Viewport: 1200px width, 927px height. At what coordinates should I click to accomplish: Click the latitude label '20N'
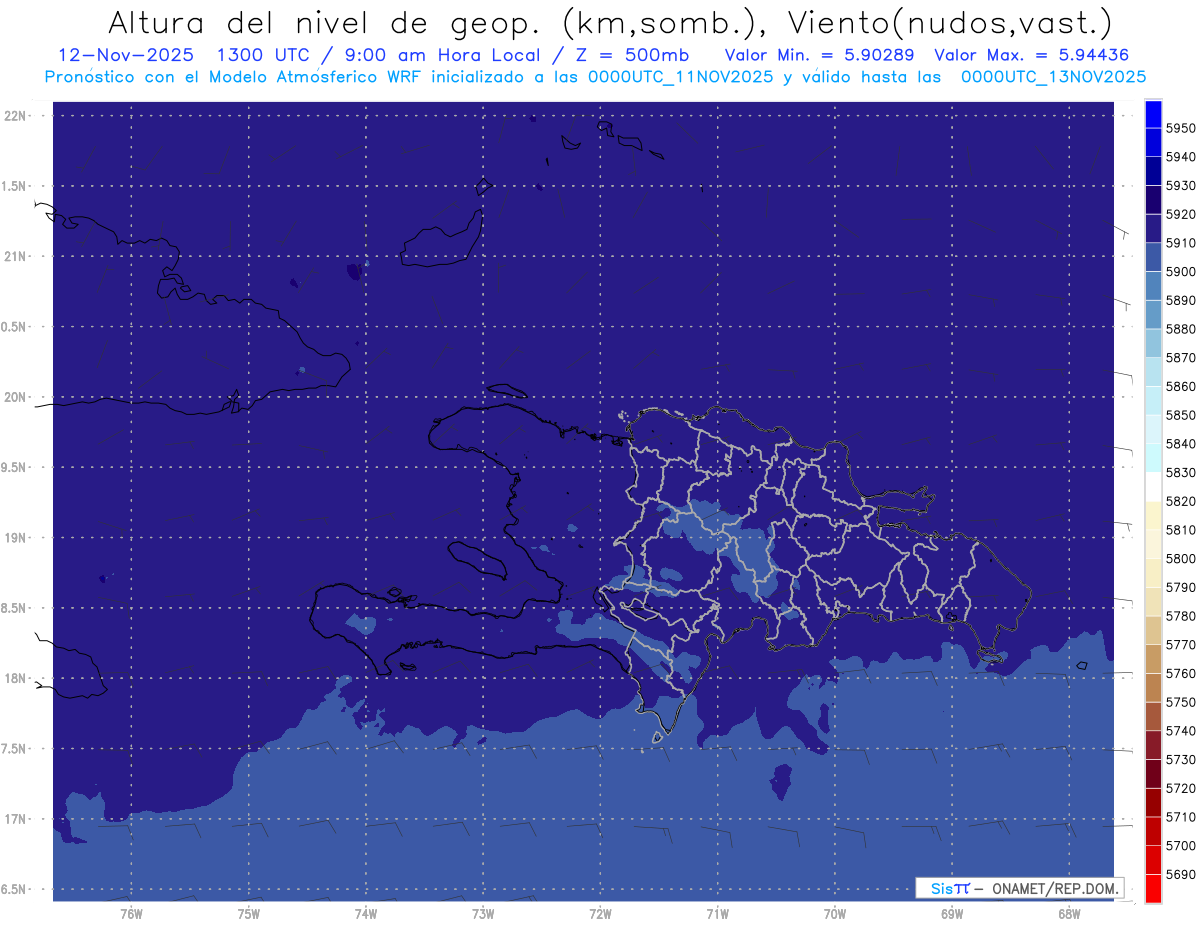point(15,397)
